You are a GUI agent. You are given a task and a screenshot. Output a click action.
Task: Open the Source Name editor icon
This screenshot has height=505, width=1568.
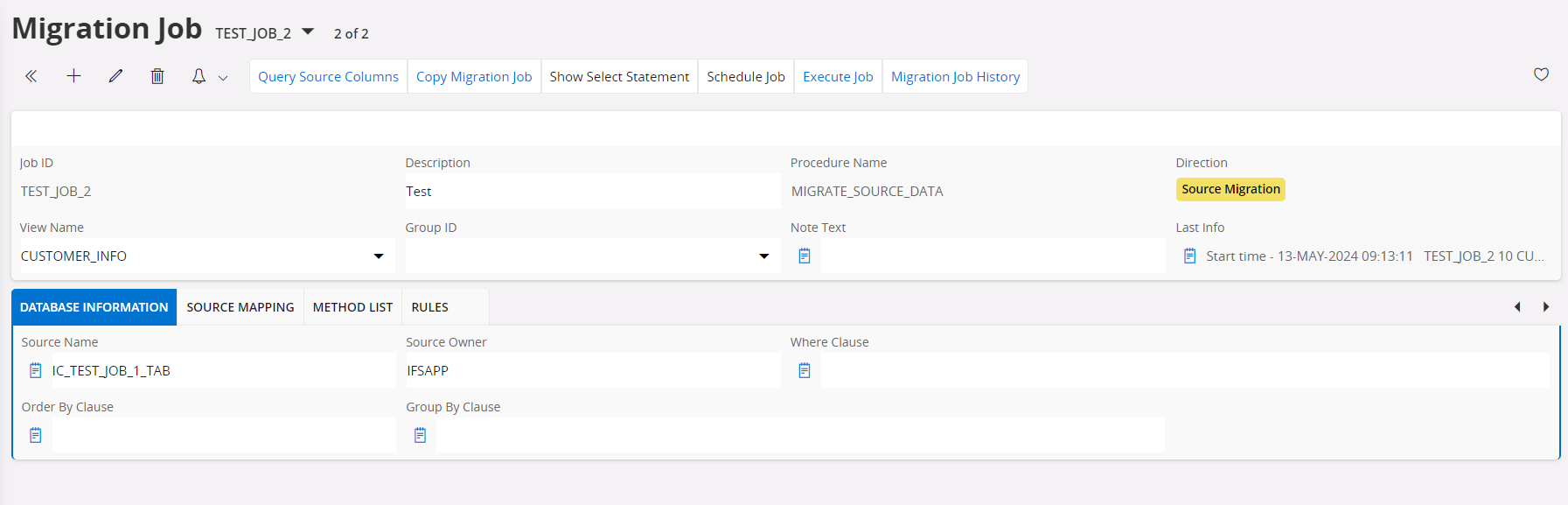(36, 370)
